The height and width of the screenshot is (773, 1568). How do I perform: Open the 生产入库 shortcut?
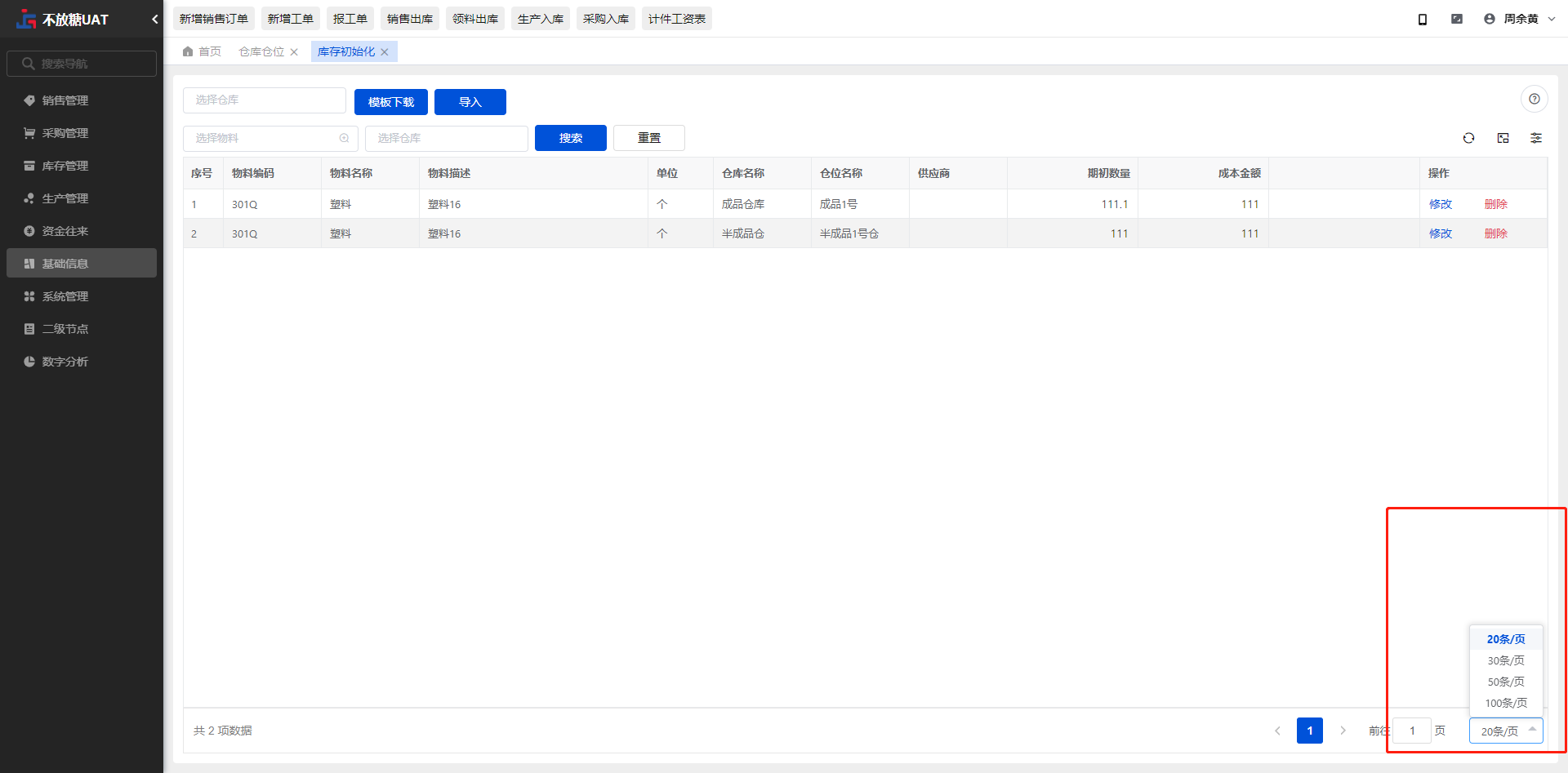(541, 19)
